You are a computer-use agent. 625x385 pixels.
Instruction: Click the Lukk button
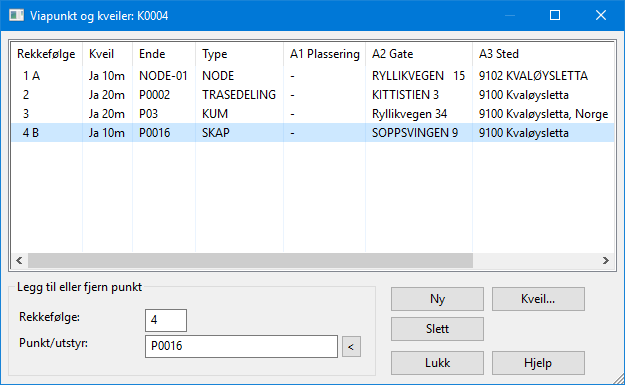point(437,363)
